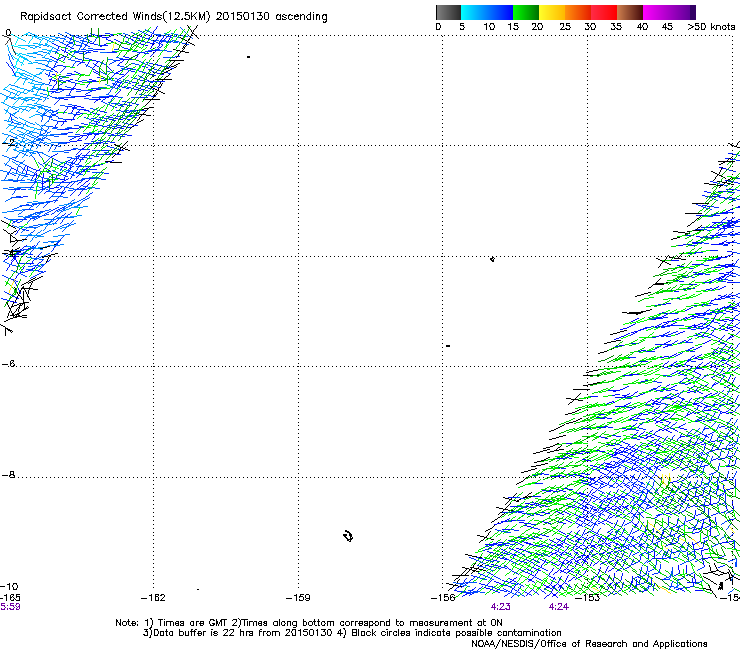Click the purple time stamp '5:59'
Image resolution: width=740 pixels, height=650 pixels.
pyautogui.click(x=10, y=607)
